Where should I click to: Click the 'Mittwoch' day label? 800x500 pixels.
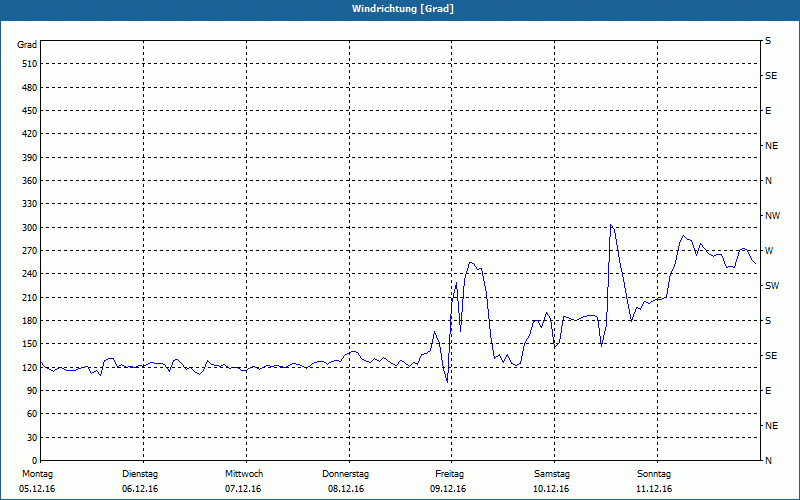(x=244, y=474)
